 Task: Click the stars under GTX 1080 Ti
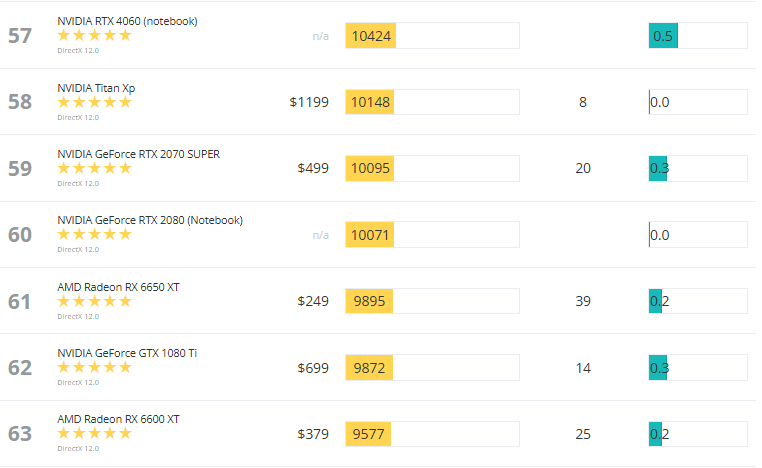94,367
